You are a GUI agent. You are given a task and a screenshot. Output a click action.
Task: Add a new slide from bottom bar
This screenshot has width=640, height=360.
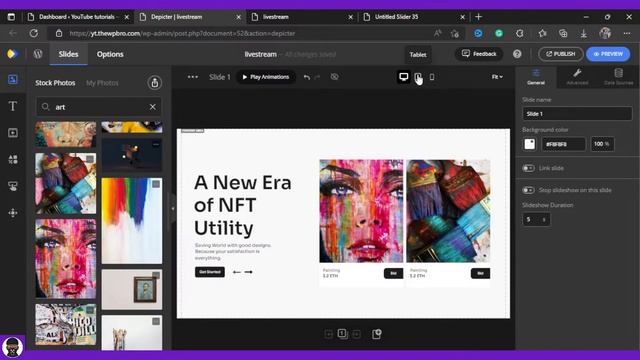[376, 334]
